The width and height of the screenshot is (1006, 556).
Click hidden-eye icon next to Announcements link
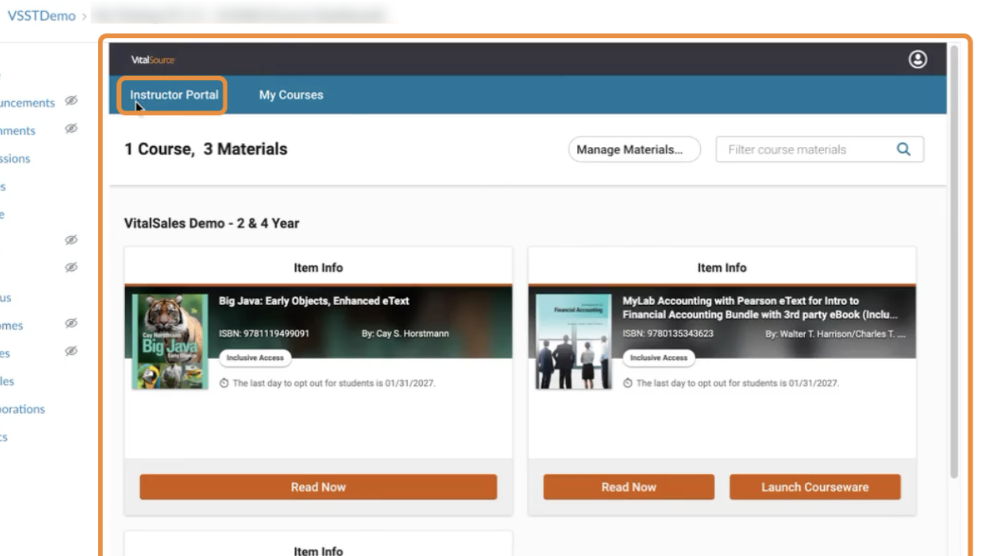pos(71,101)
